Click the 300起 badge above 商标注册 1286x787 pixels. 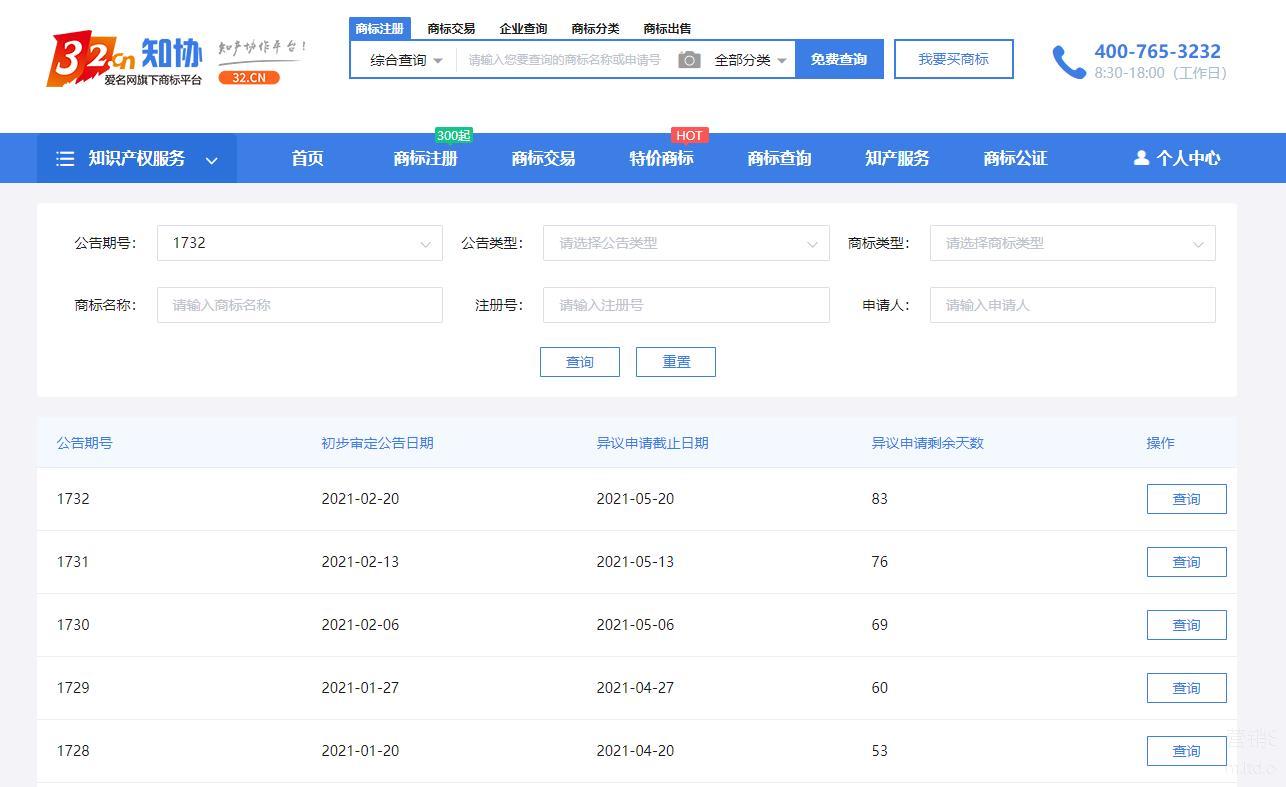453,136
